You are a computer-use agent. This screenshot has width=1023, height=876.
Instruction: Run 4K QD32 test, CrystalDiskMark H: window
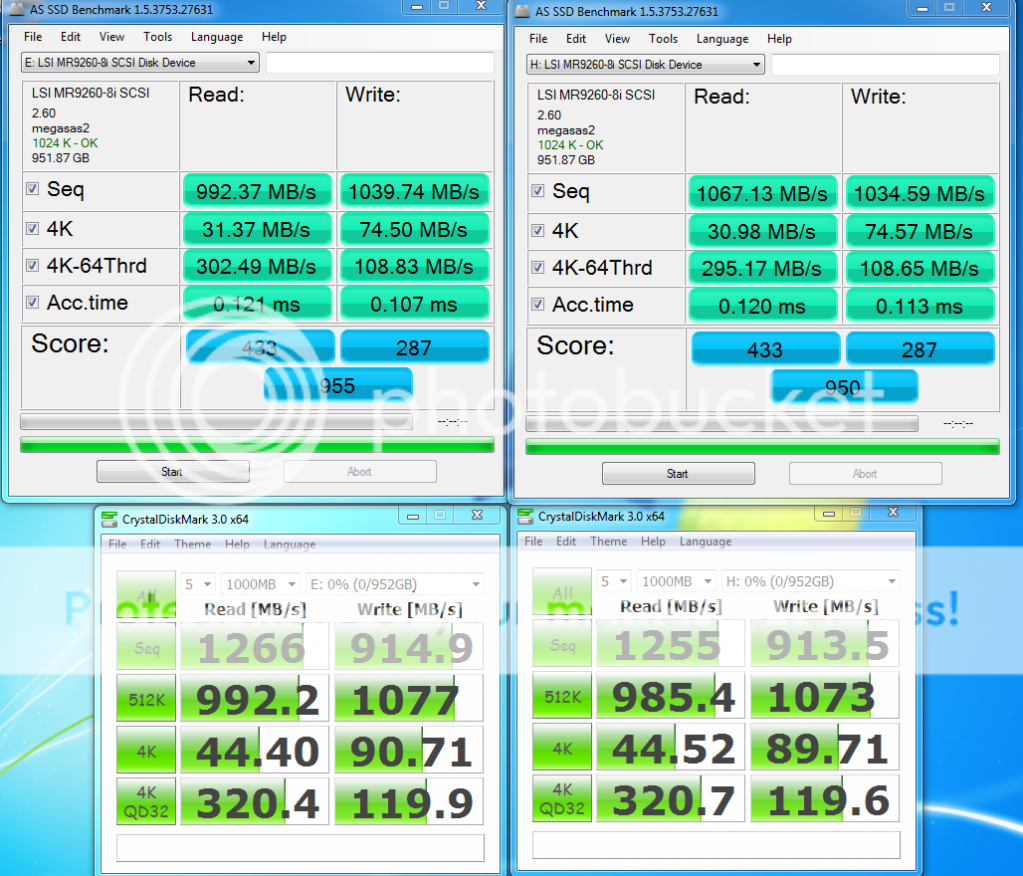pos(562,799)
